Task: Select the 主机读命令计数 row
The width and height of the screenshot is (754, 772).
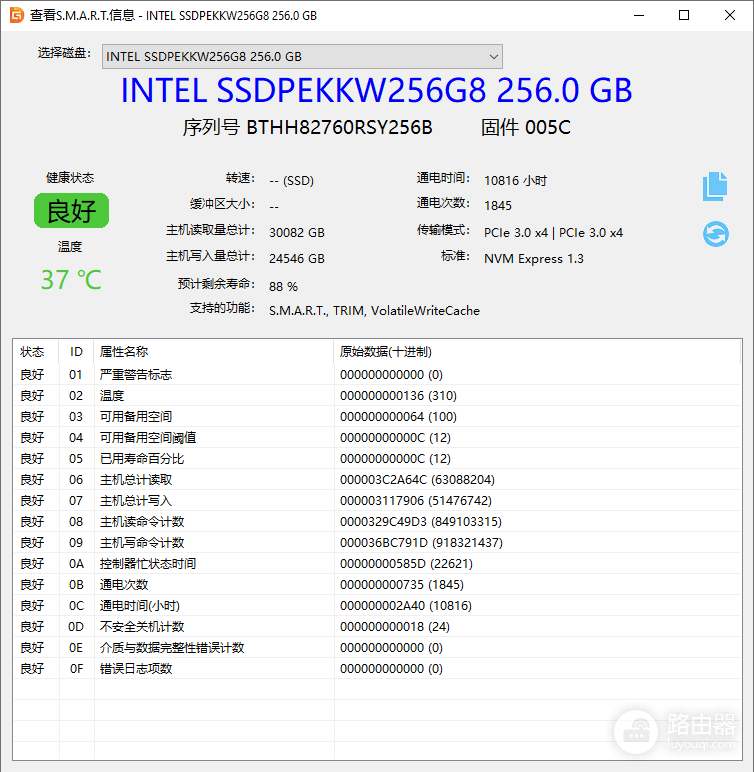Action: point(377,521)
